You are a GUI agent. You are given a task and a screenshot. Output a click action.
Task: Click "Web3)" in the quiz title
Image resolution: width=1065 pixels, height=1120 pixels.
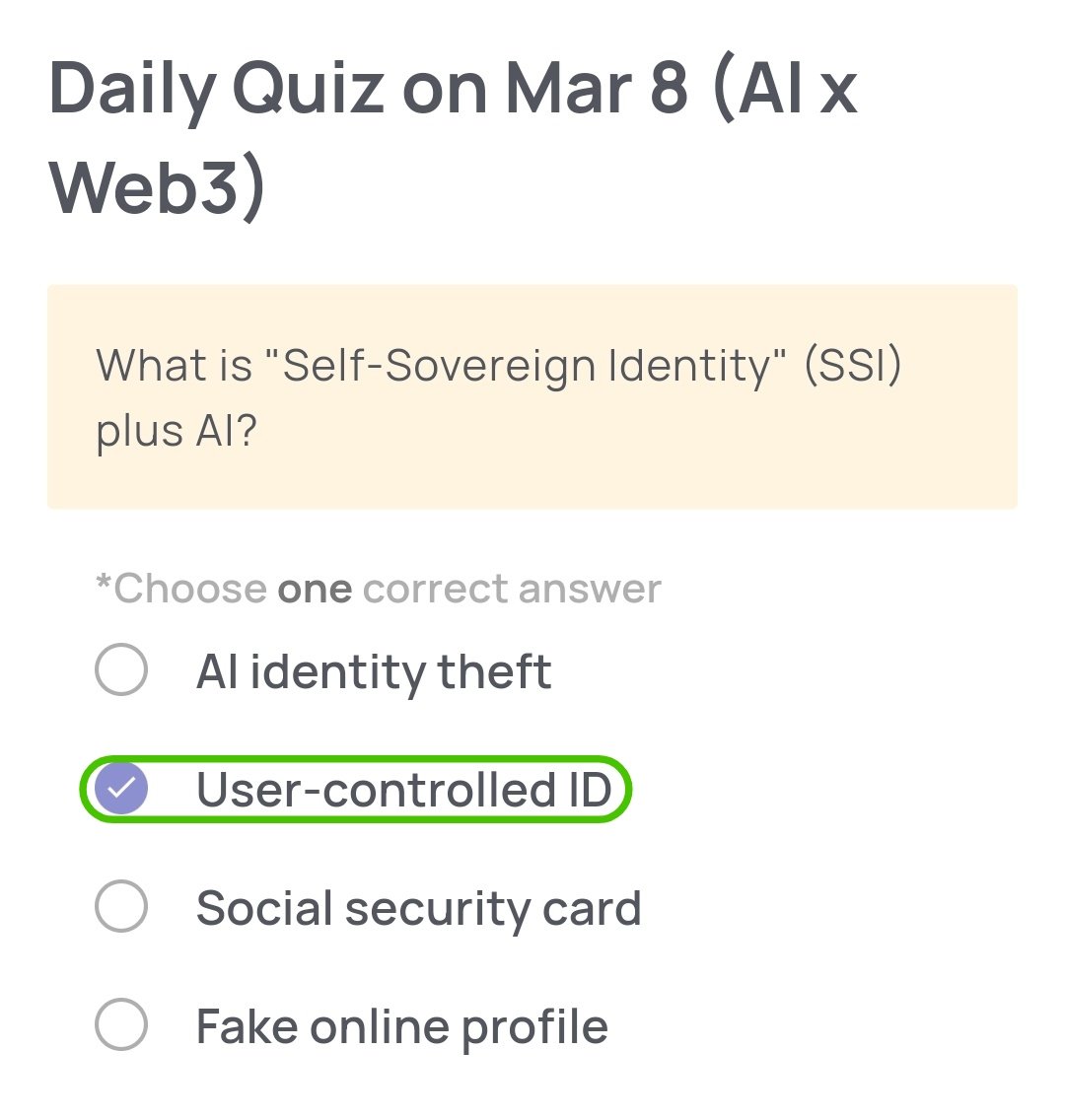158,187
